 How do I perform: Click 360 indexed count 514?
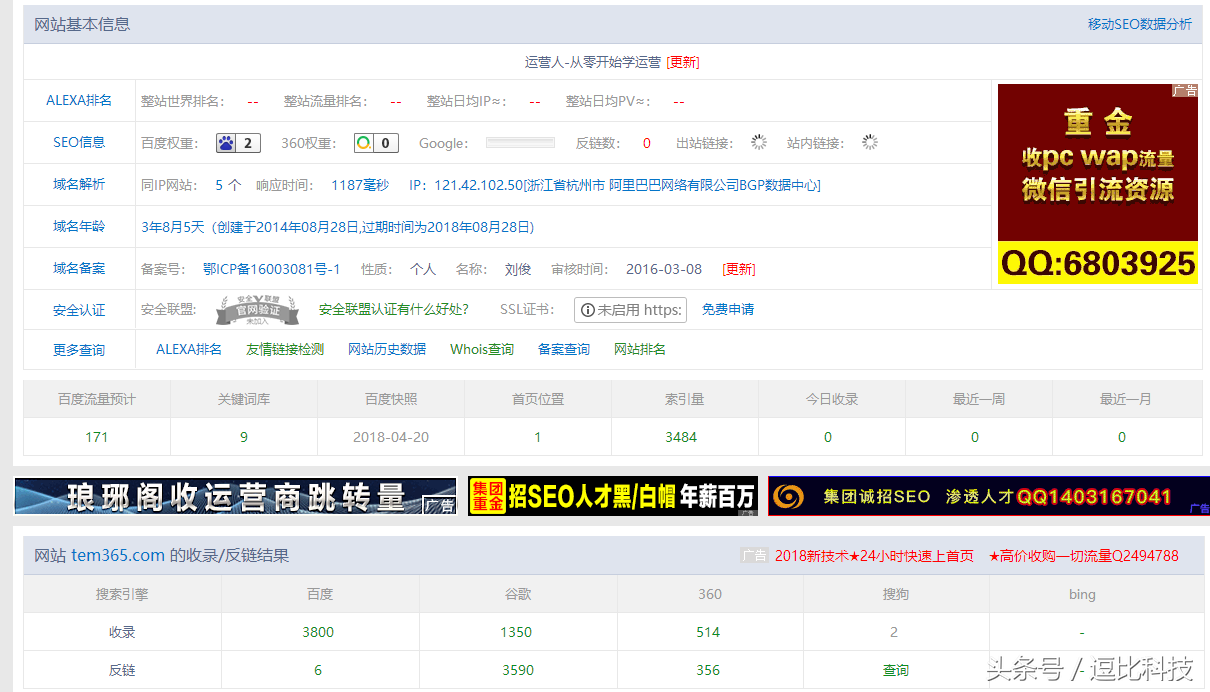708,632
